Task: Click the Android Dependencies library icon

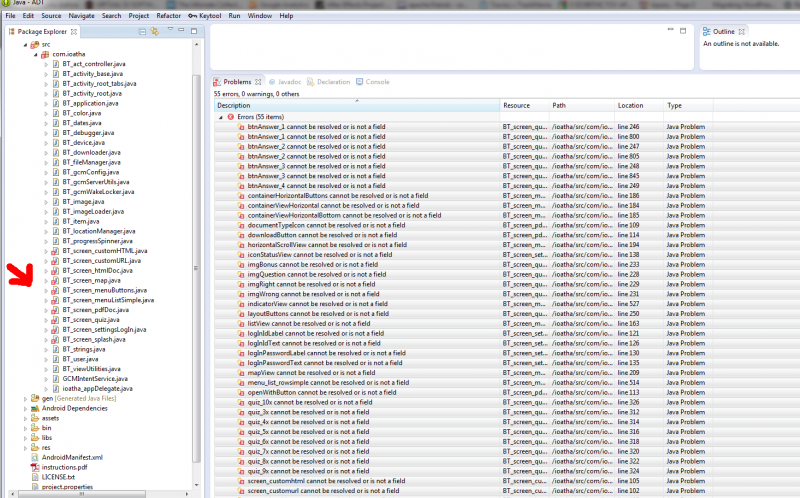Action: [35, 408]
